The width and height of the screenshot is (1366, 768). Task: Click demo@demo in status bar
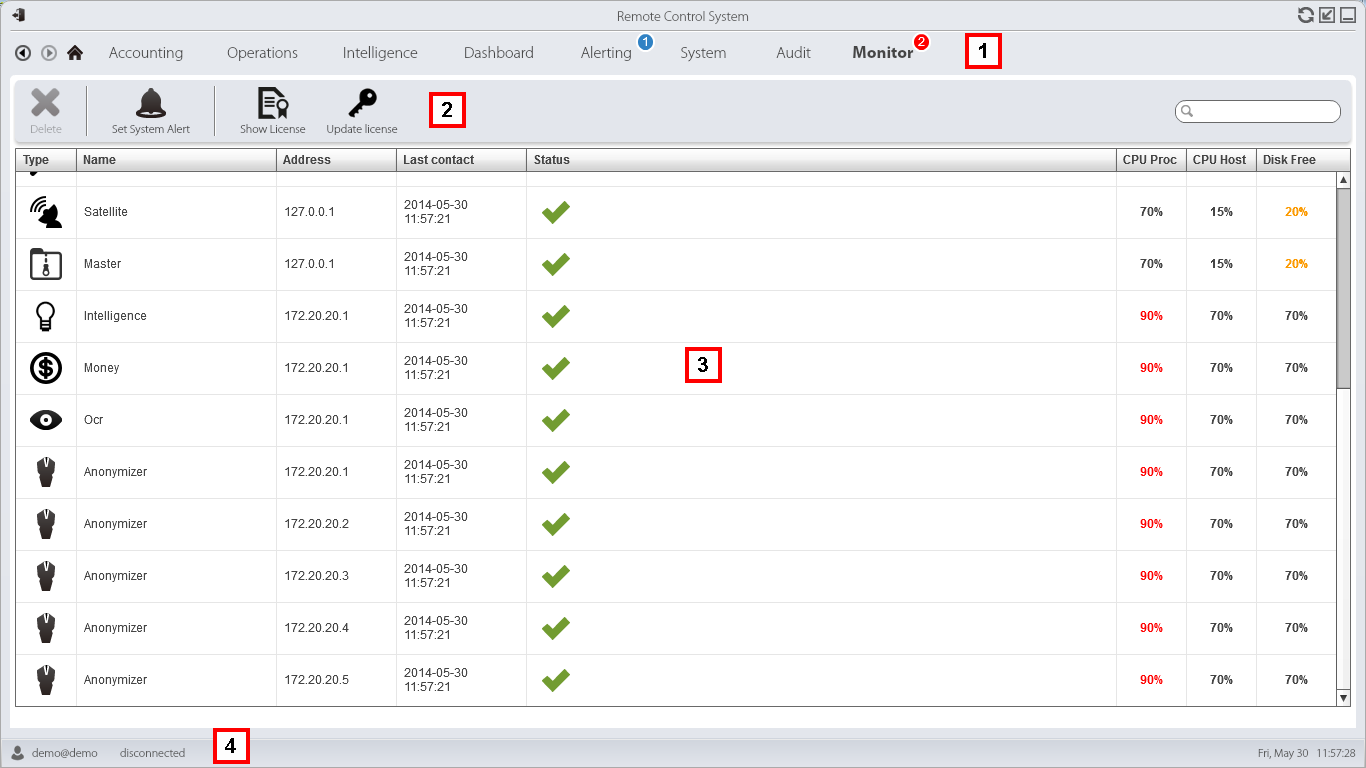[x=65, y=753]
